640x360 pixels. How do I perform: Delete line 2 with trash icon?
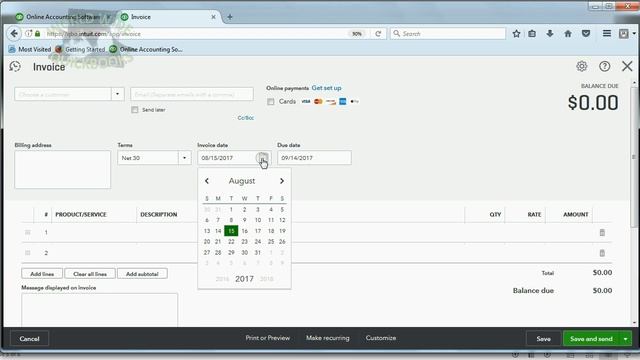(x=602, y=253)
